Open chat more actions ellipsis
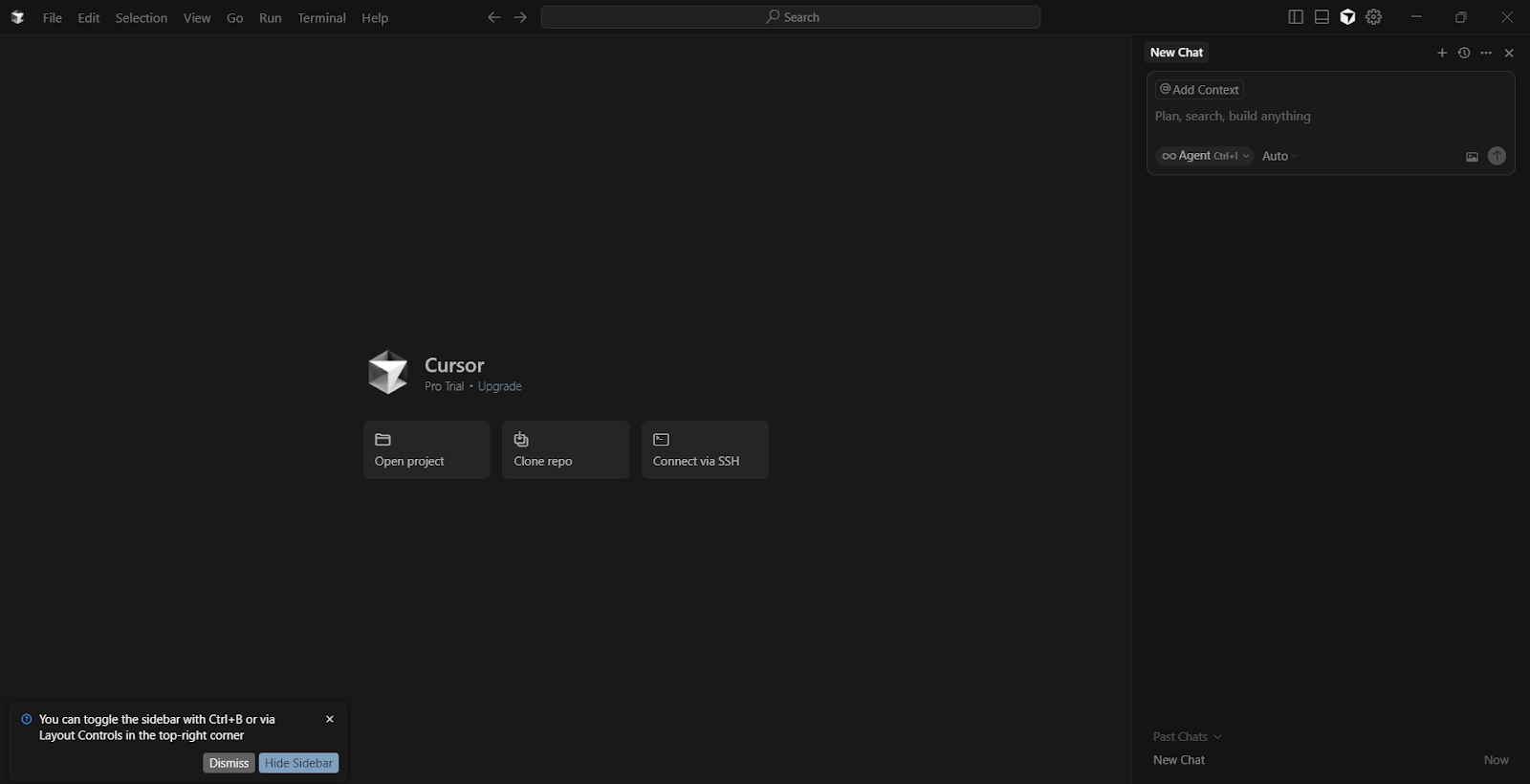 click(x=1486, y=53)
